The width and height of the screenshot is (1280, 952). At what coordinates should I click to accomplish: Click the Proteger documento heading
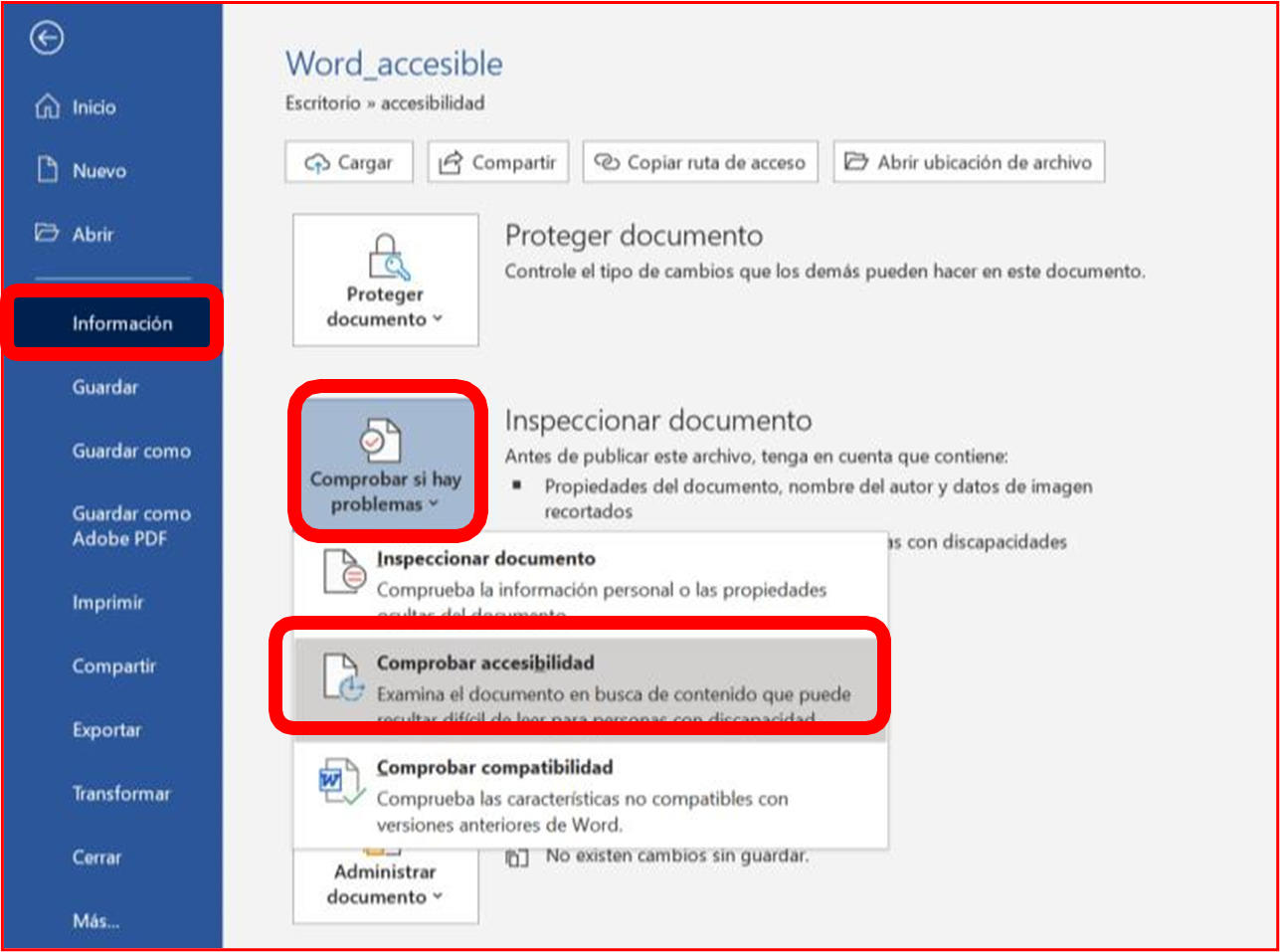634,236
